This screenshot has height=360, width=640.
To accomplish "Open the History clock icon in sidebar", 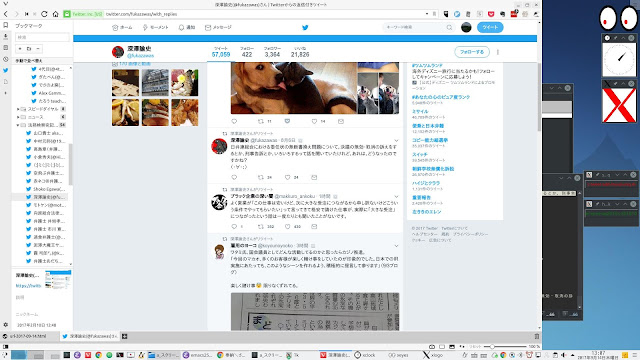I will point(5,59).
